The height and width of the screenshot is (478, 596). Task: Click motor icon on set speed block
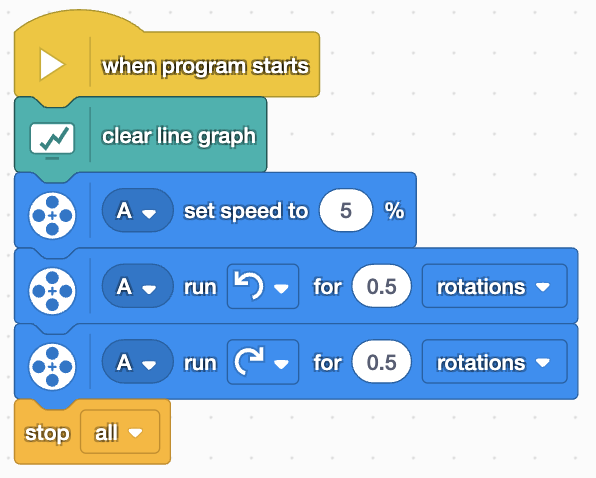point(52,215)
